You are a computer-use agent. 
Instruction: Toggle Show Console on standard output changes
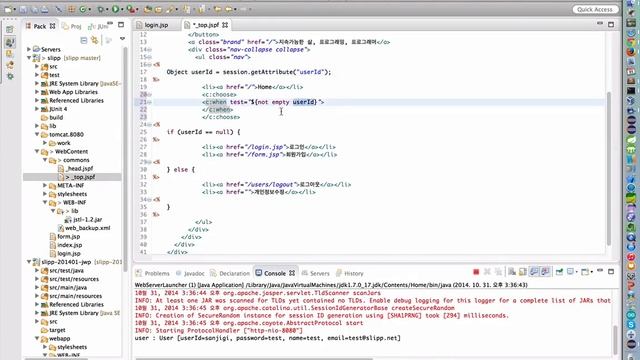coord(534,272)
